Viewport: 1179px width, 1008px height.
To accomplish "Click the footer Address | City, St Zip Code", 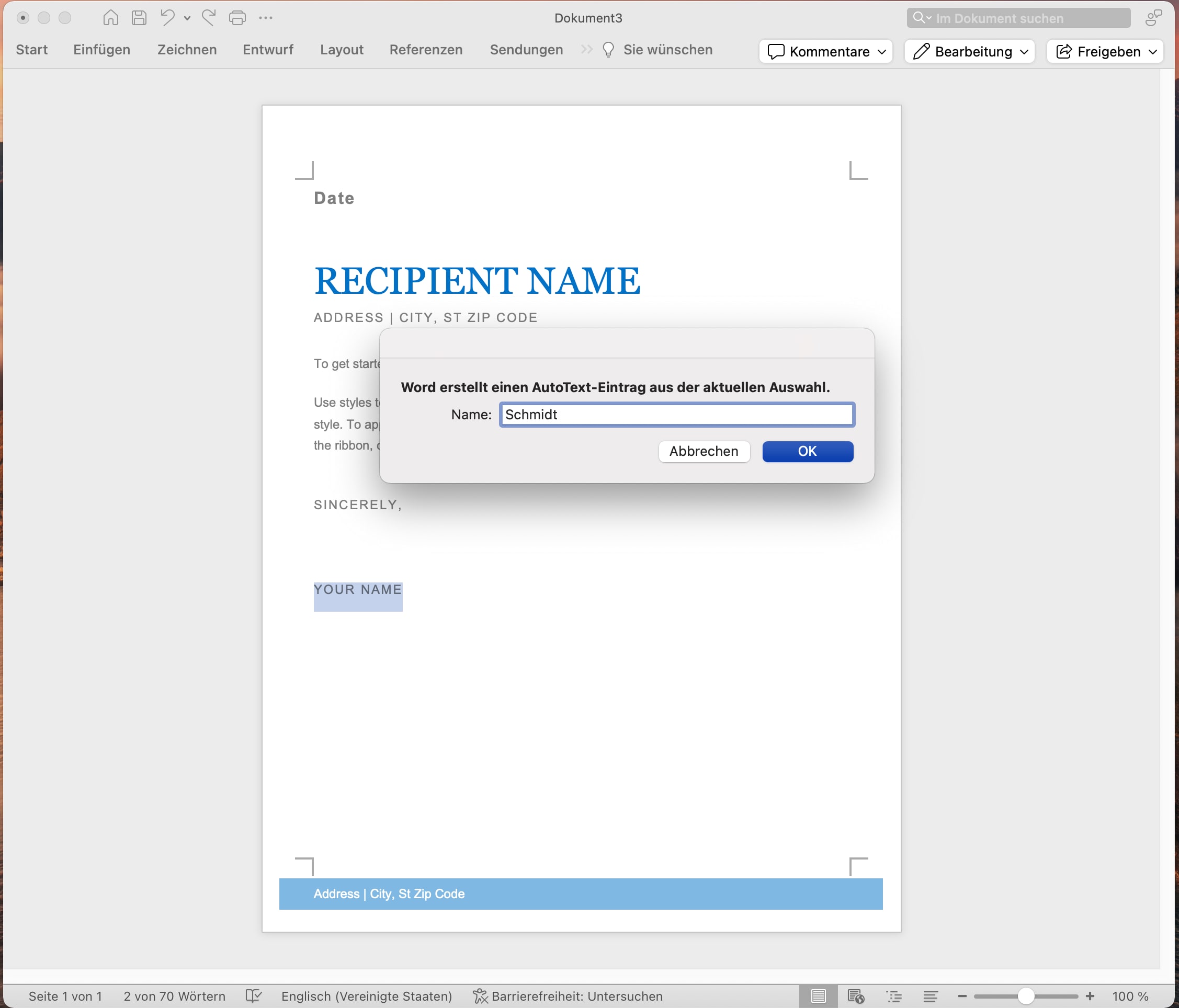I will click(x=389, y=894).
